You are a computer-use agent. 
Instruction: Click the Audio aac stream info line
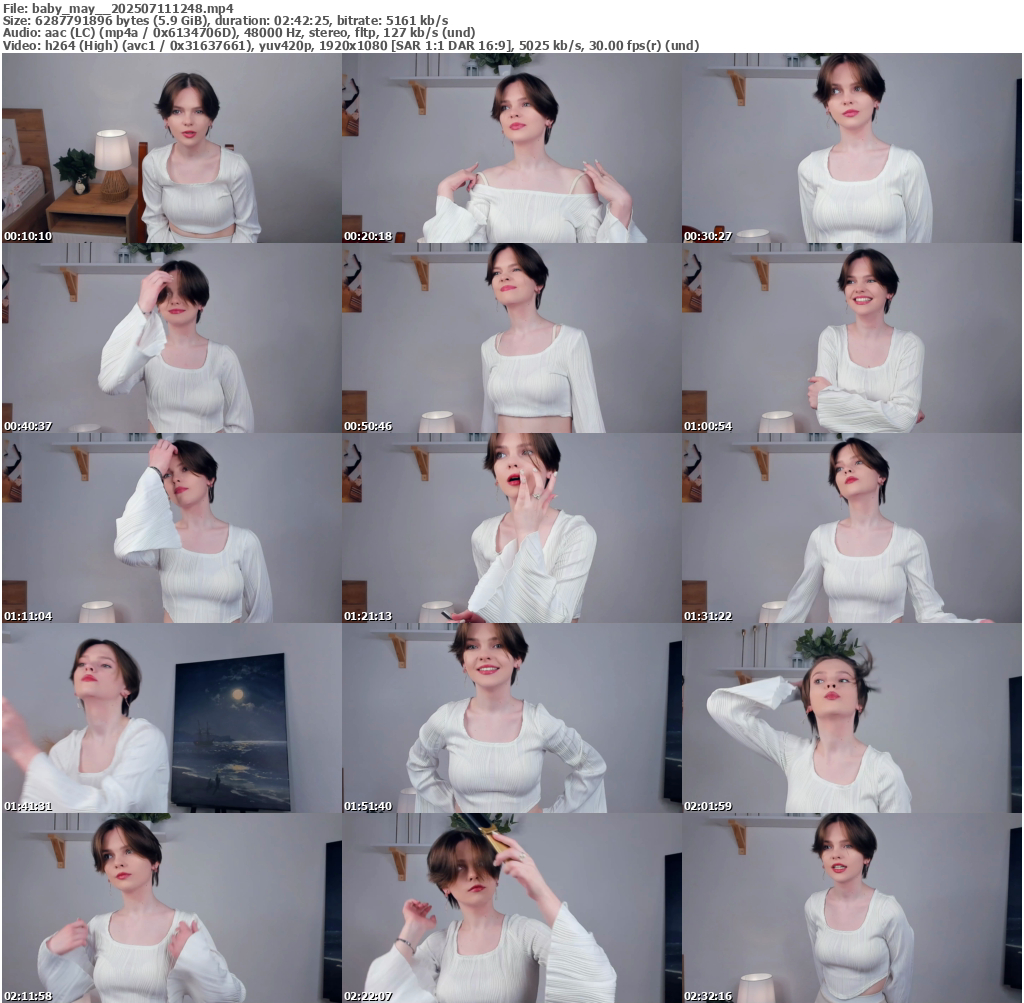point(238,33)
